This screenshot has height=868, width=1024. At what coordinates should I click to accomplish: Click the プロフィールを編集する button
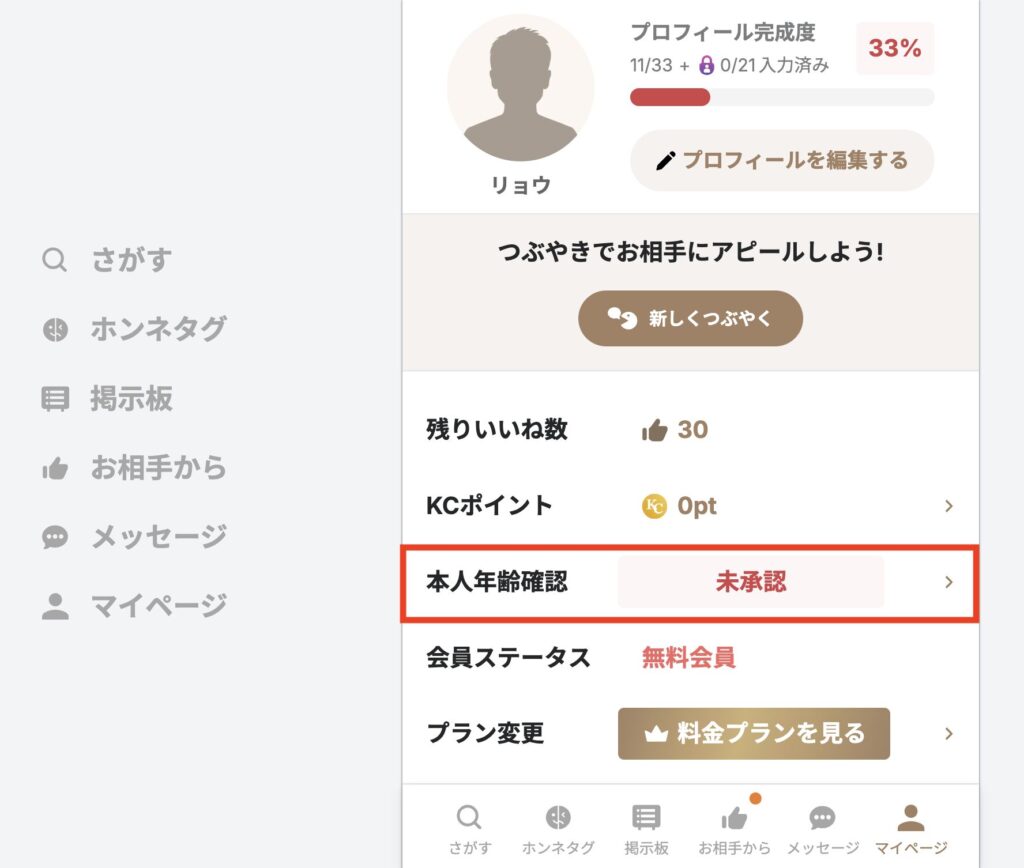(x=781, y=160)
